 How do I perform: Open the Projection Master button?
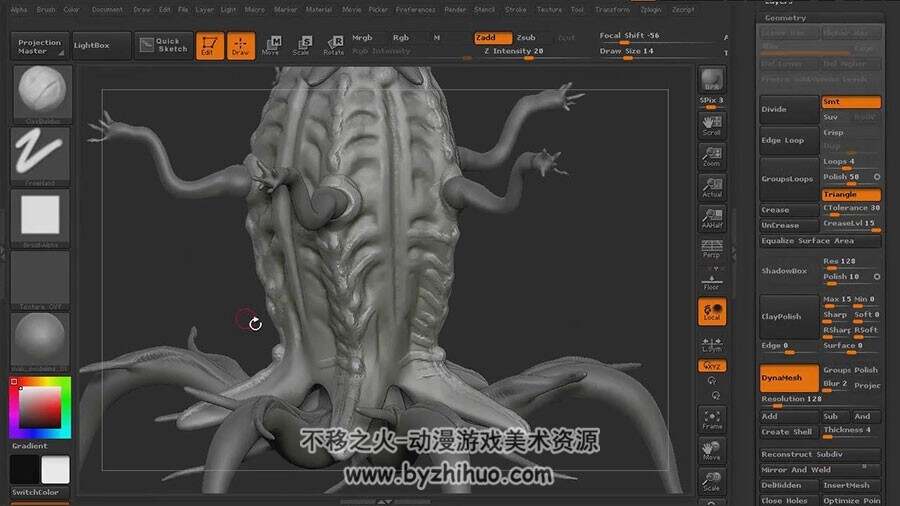tap(39, 46)
